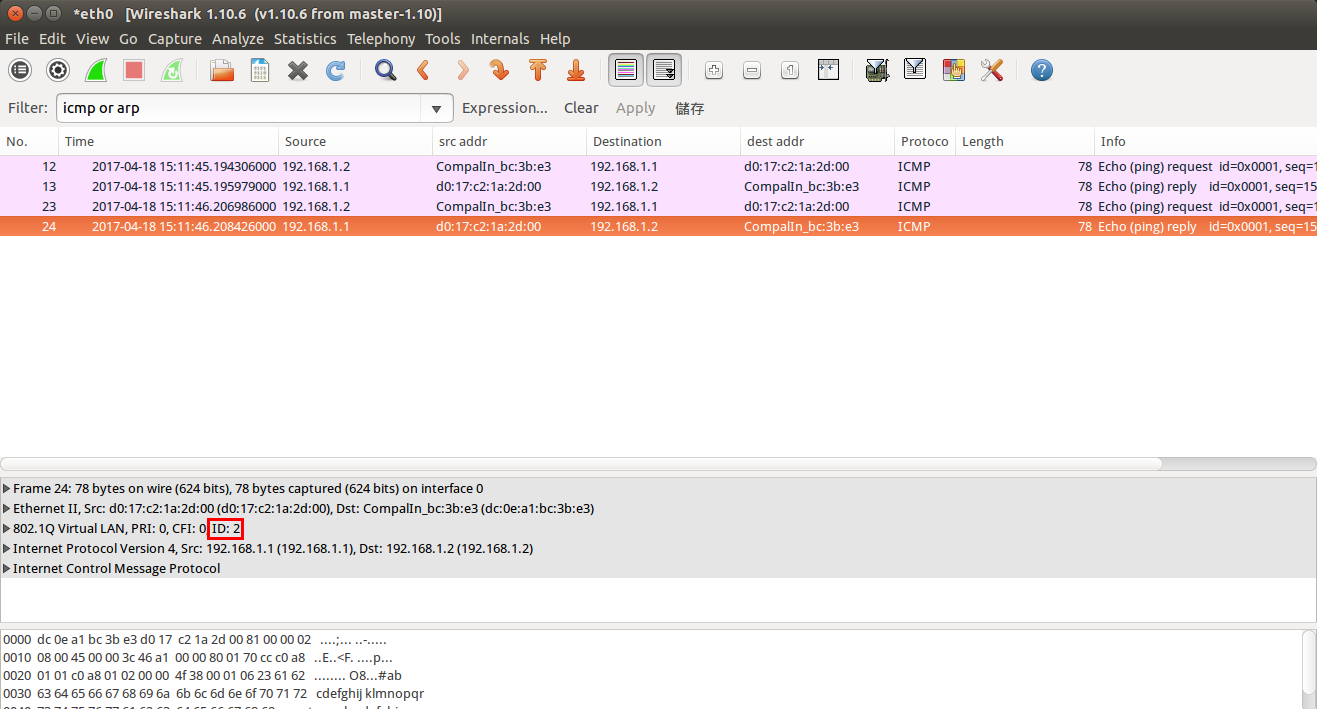Edit coloring rules icon
The width and height of the screenshot is (1317, 709).
pos(953,70)
